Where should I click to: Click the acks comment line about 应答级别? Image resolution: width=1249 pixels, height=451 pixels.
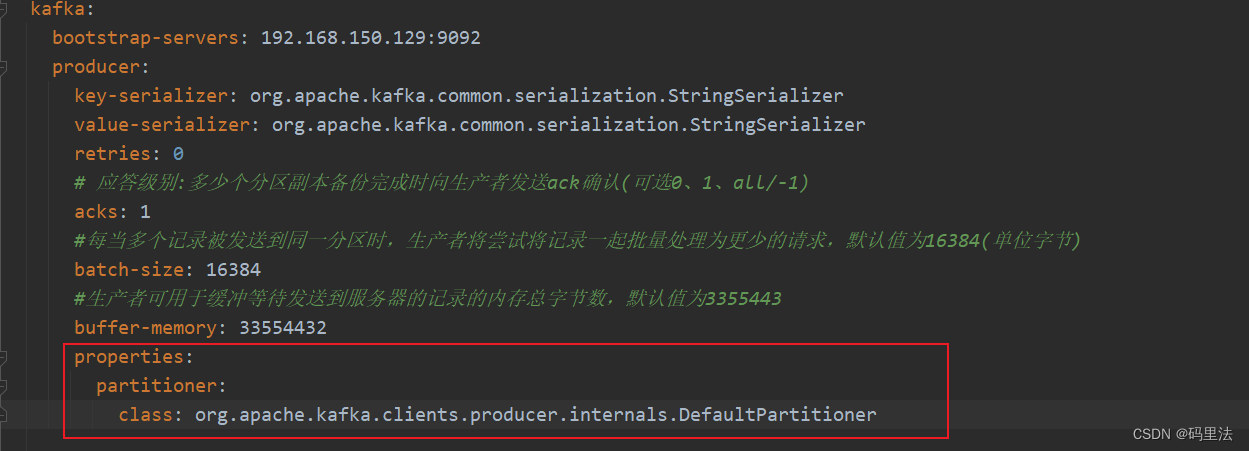click(440, 183)
